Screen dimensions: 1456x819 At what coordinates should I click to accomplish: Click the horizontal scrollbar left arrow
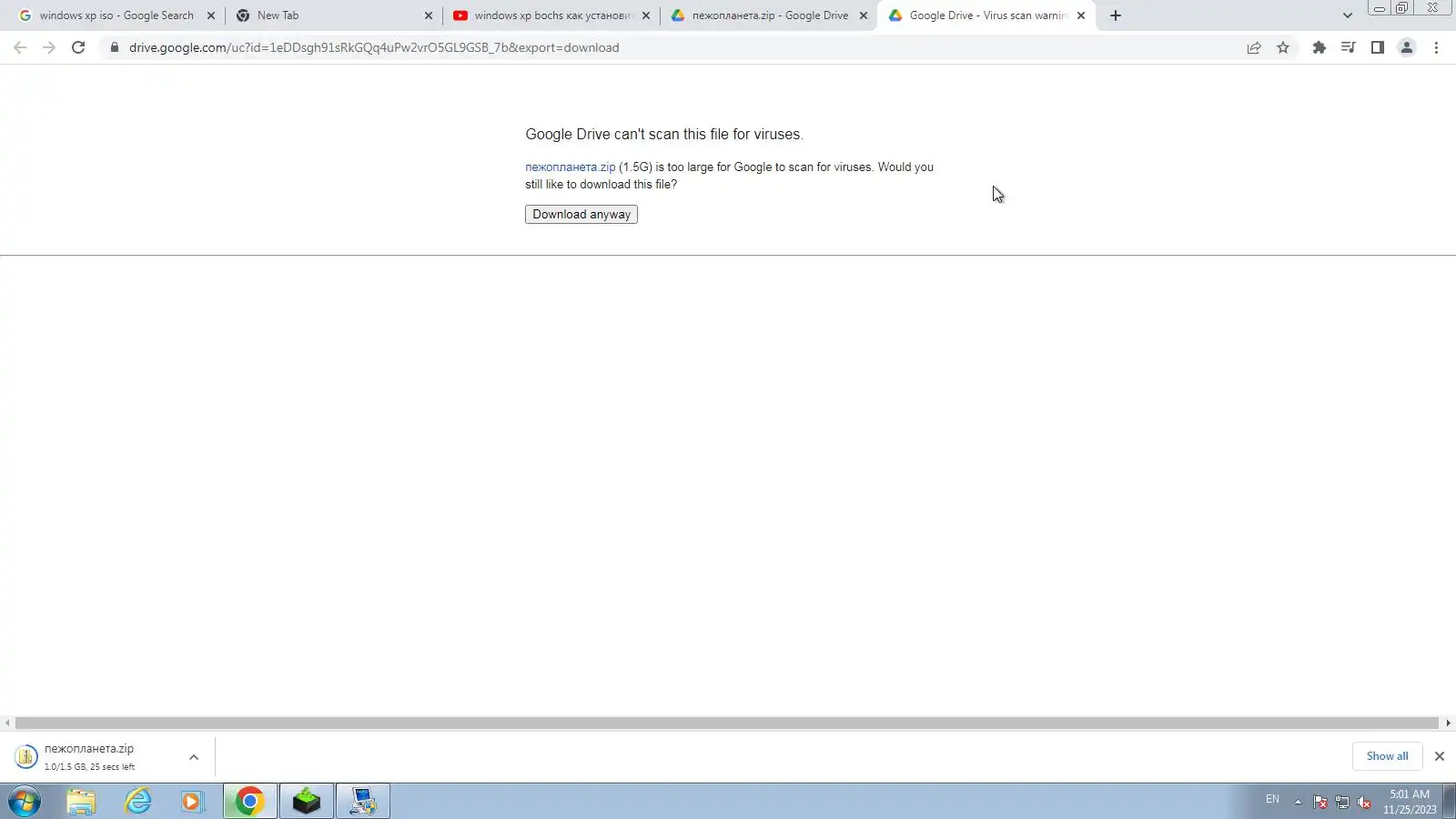(x=7, y=723)
